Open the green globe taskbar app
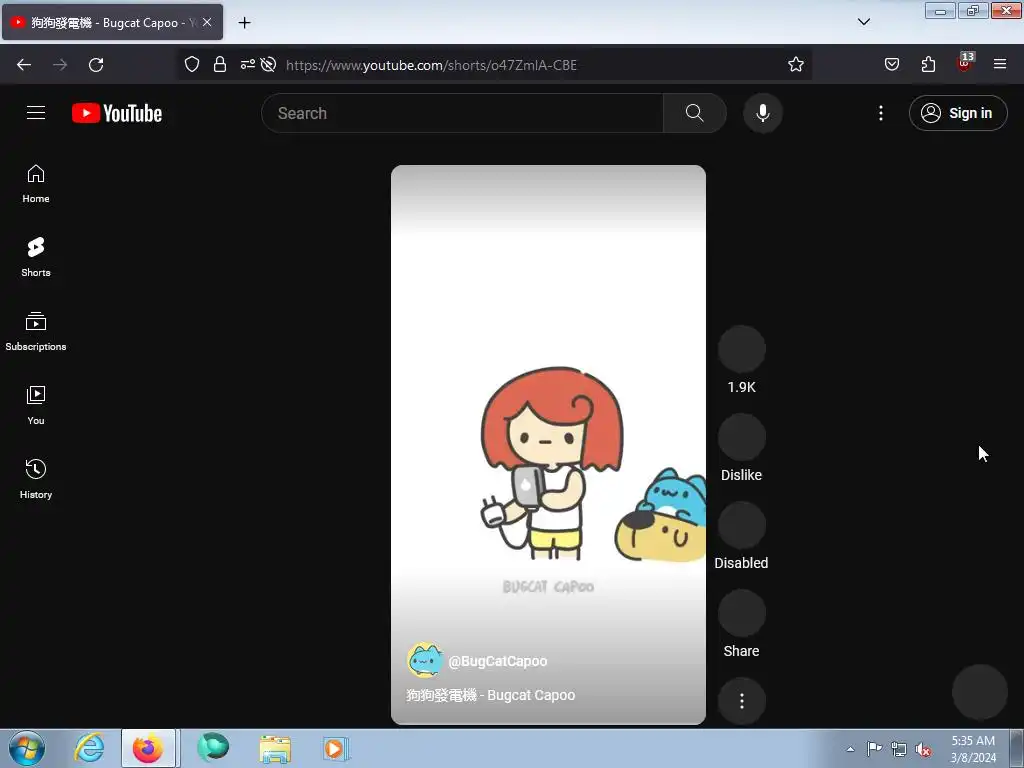Screen dimensions: 1024x768 click(x=213, y=748)
